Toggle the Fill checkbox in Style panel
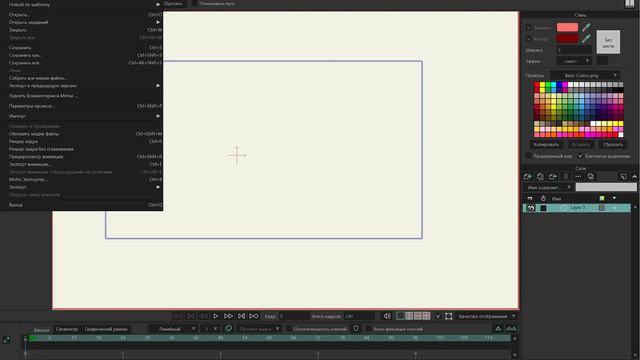 coord(528,28)
